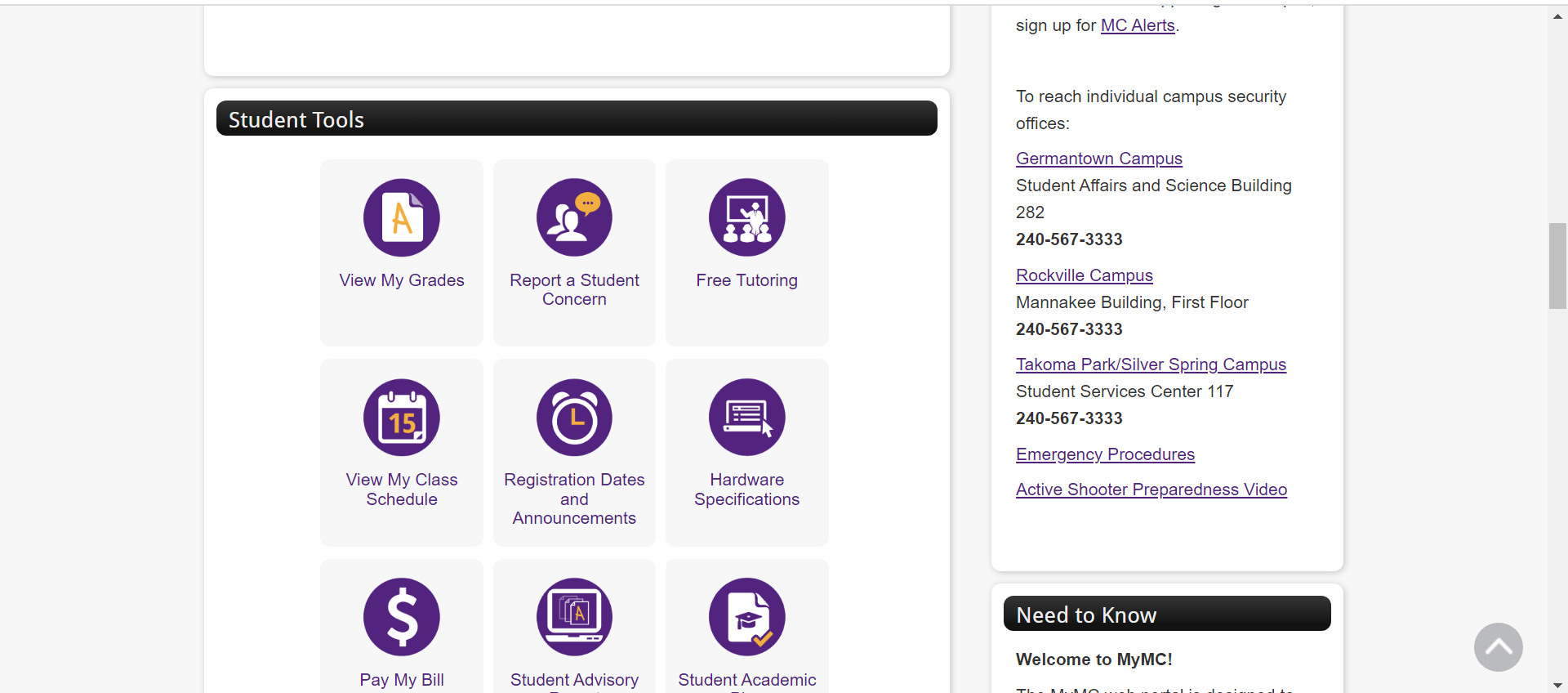
Task: Watch the Active Shooter Preparedness Video link
Action: click(1151, 490)
